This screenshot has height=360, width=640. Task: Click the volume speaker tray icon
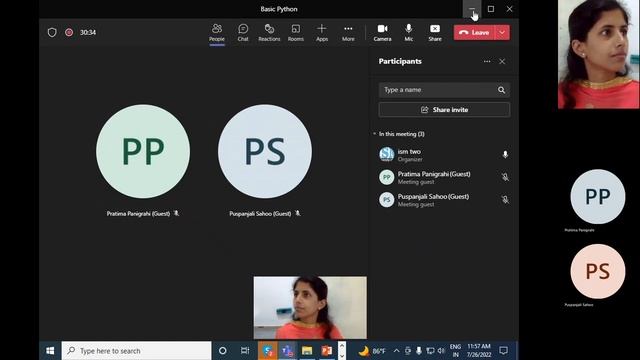pos(441,351)
